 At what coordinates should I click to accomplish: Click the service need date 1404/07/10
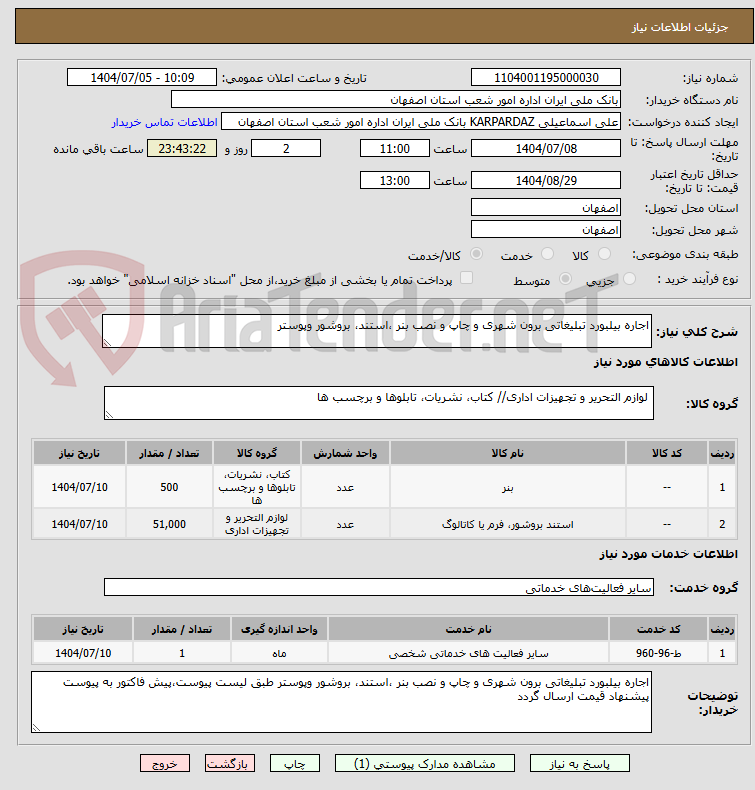(x=83, y=653)
